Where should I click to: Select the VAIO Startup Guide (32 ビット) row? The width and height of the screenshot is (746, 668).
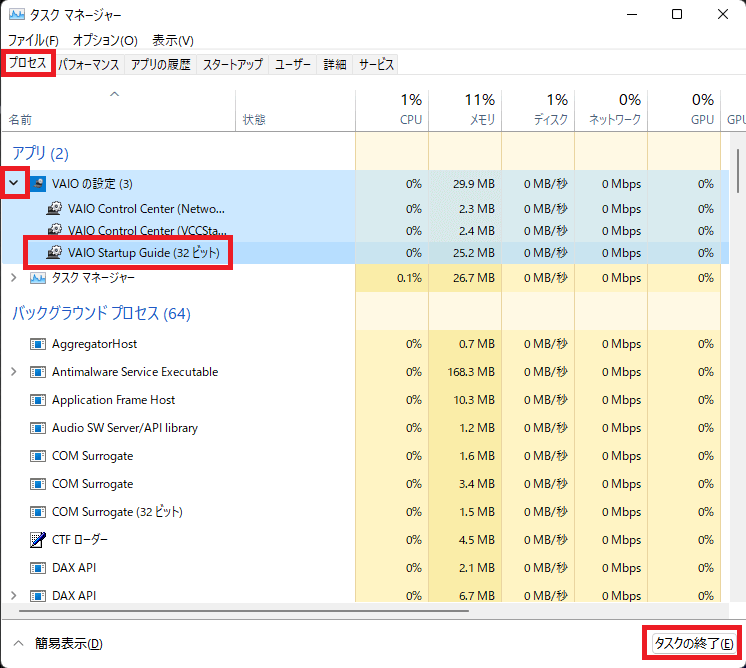point(365,253)
